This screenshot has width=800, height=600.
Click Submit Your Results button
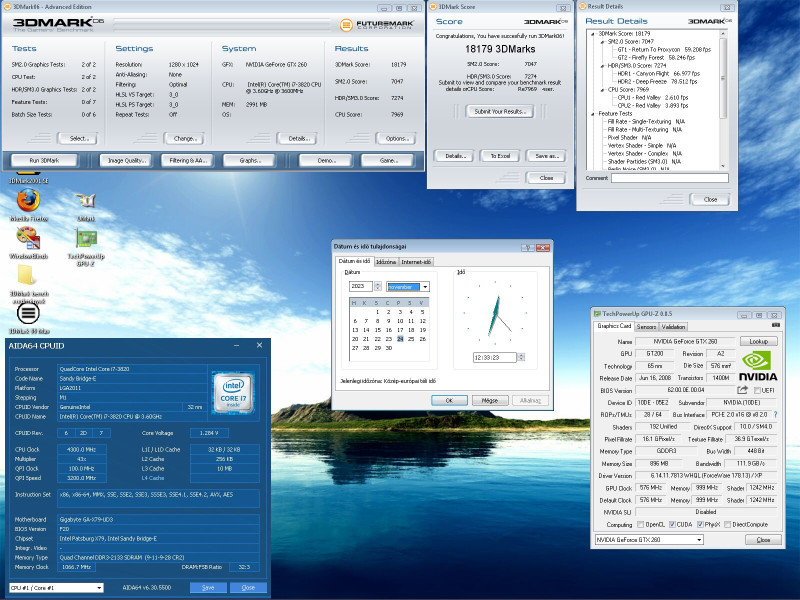[x=499, y=111]
